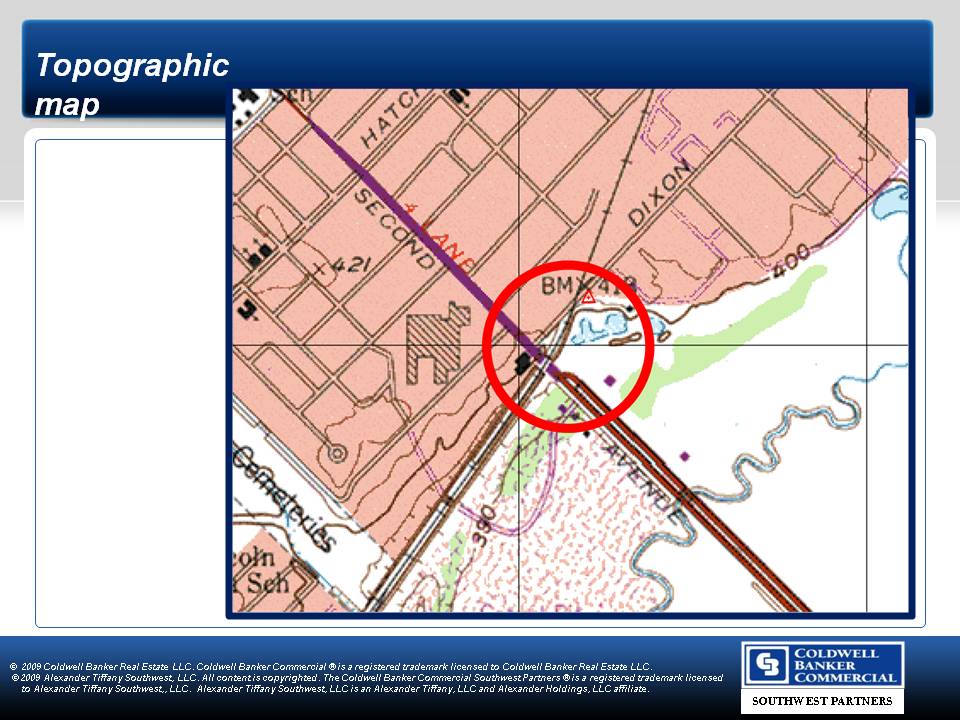Click the circular symbol near Cemeteries label
Viewport: 960px width, 720px height.
point(338,453)
